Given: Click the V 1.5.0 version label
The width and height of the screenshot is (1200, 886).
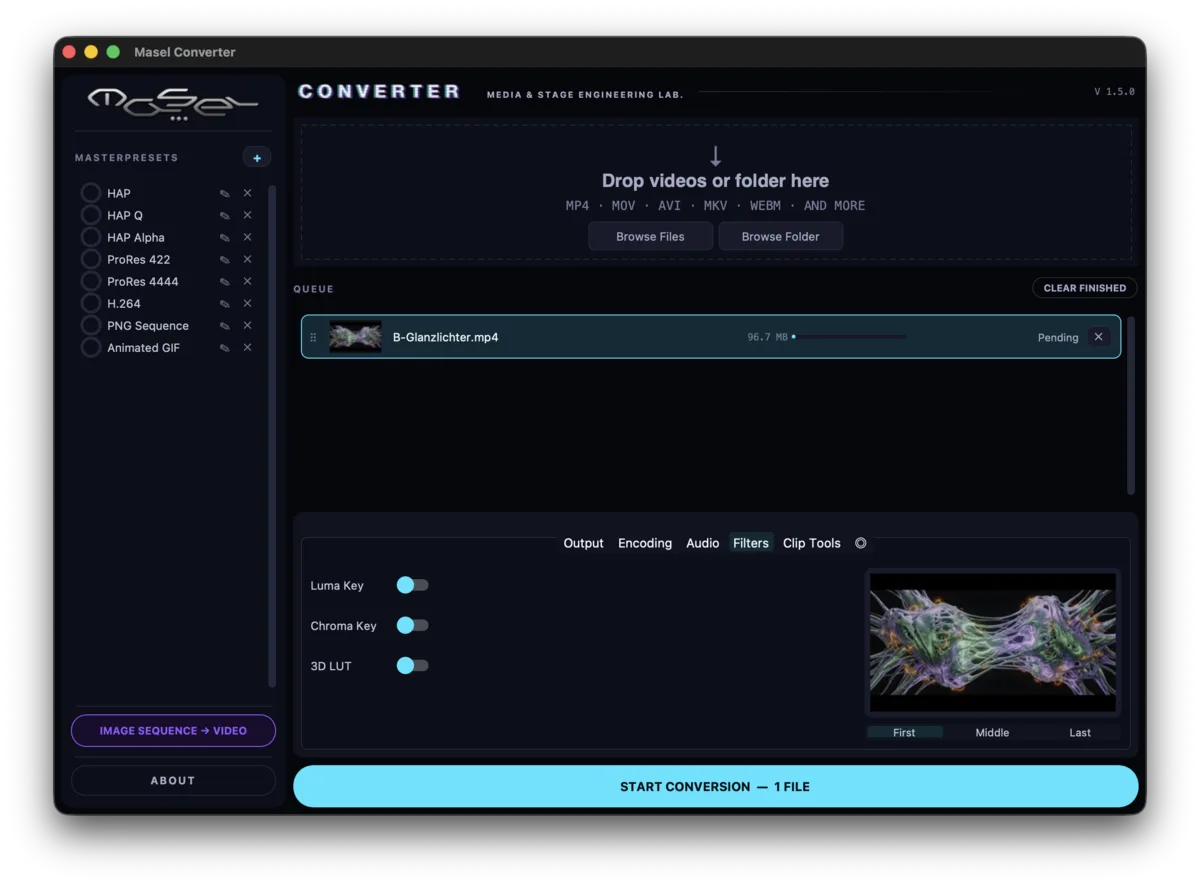Looking at the screenshot, I should [1114, 91].
